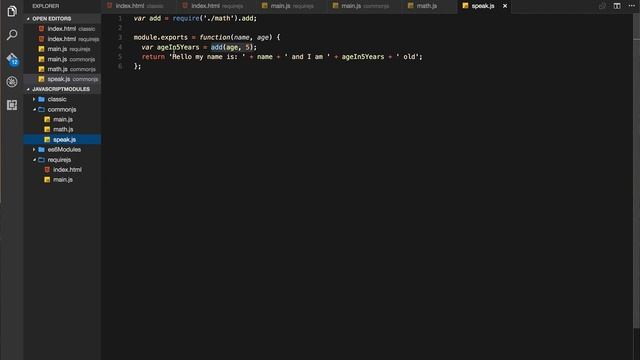
Task: Collapse the JAVASCRIPTMODULES section
Action: click(x=62, y=89)
